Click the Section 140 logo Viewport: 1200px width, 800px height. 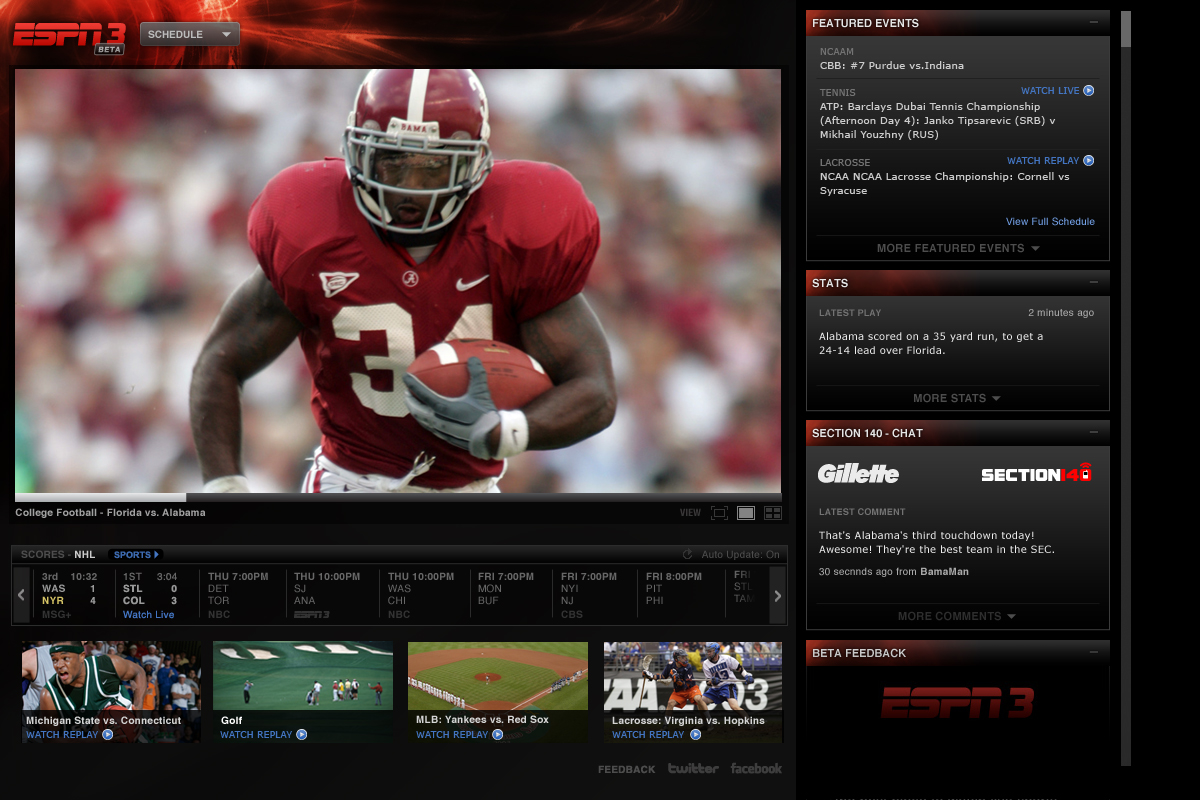(1036, 473)
